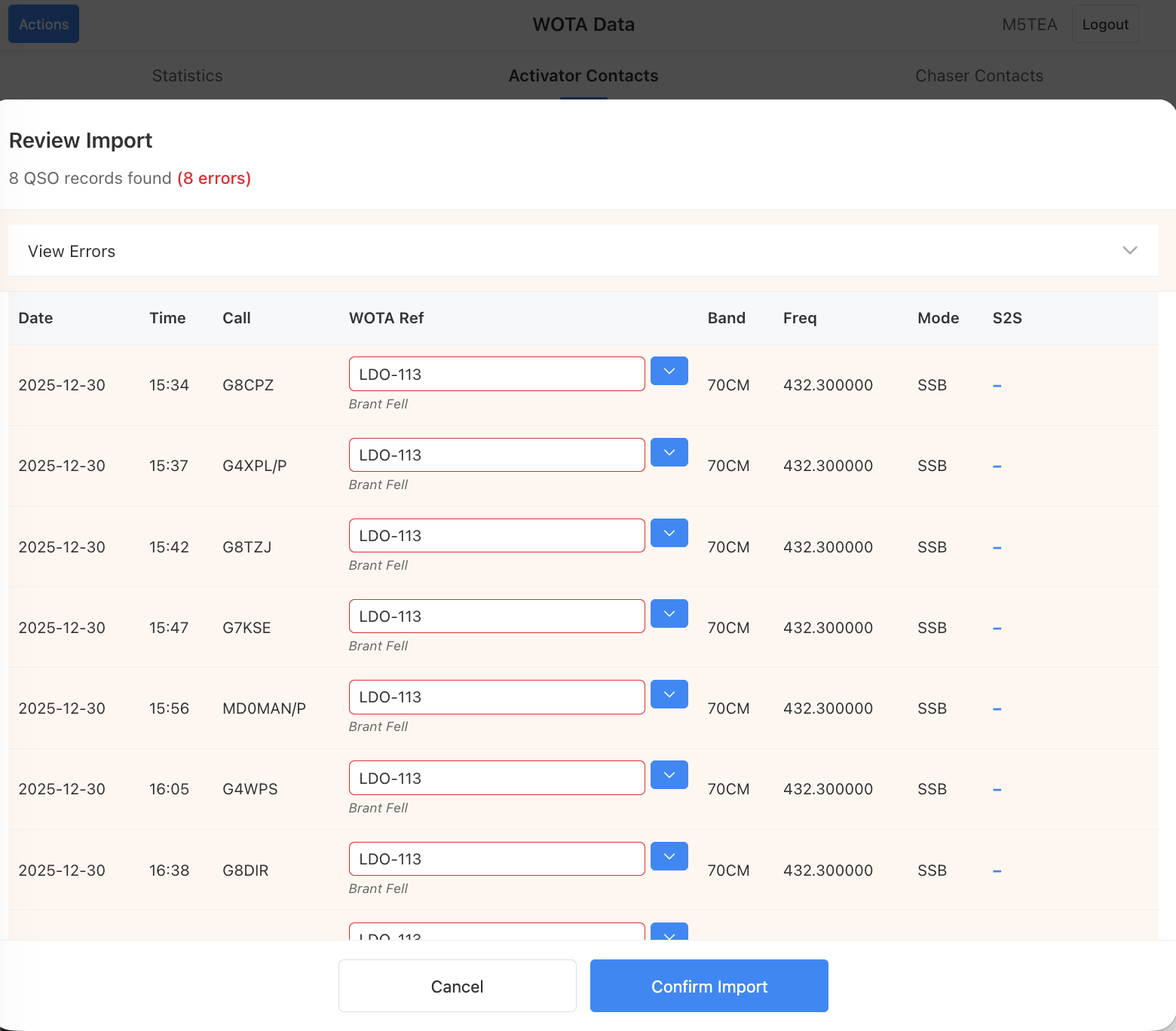1176x1031 pixels.
Task: Open WOTA Ref dropdown for MD0MAN/P row
Action: click(x=669, y=694)
